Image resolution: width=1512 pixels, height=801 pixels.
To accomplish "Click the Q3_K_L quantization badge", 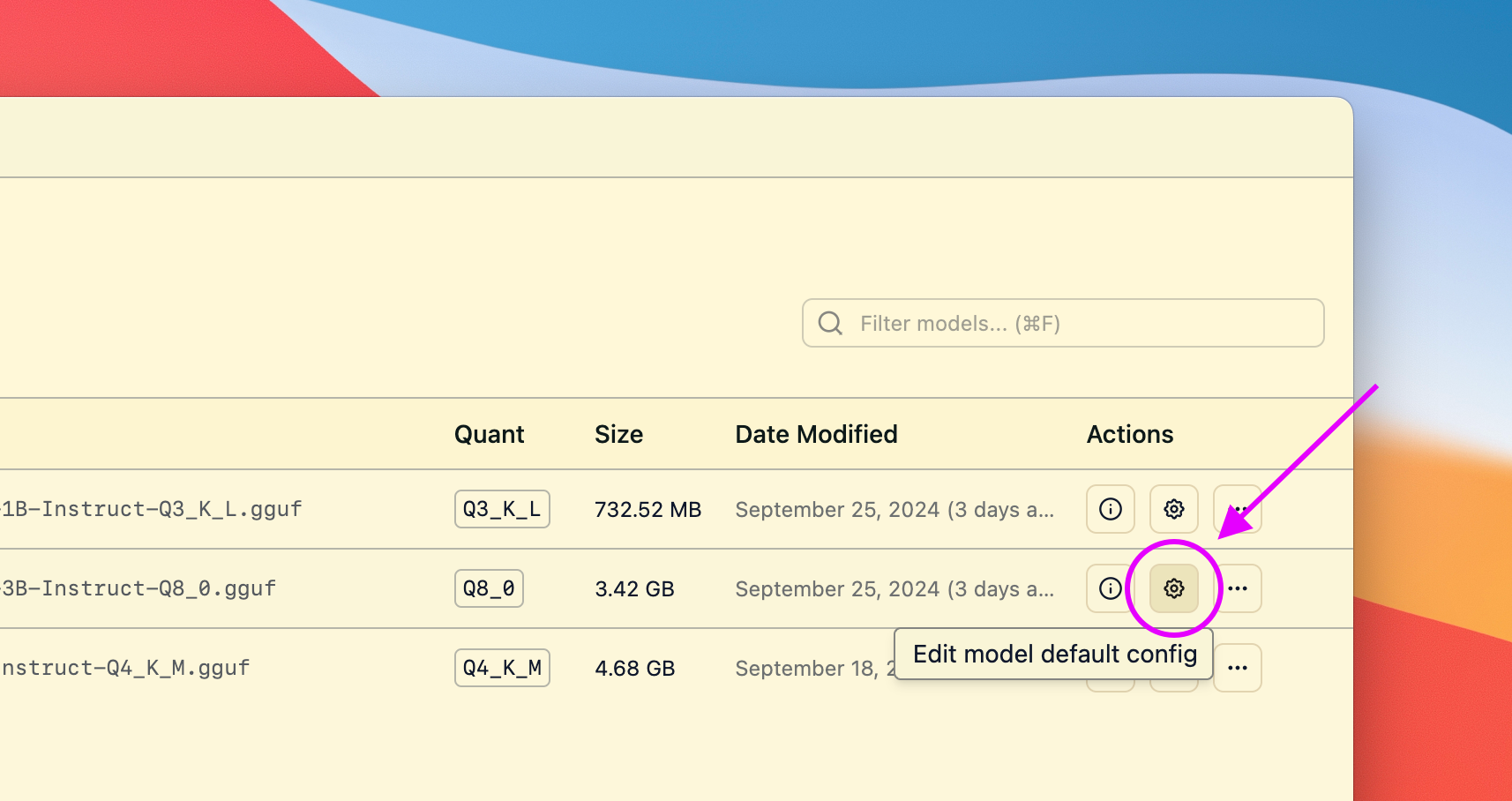I will pyautogui.click(x=502, y=509).
